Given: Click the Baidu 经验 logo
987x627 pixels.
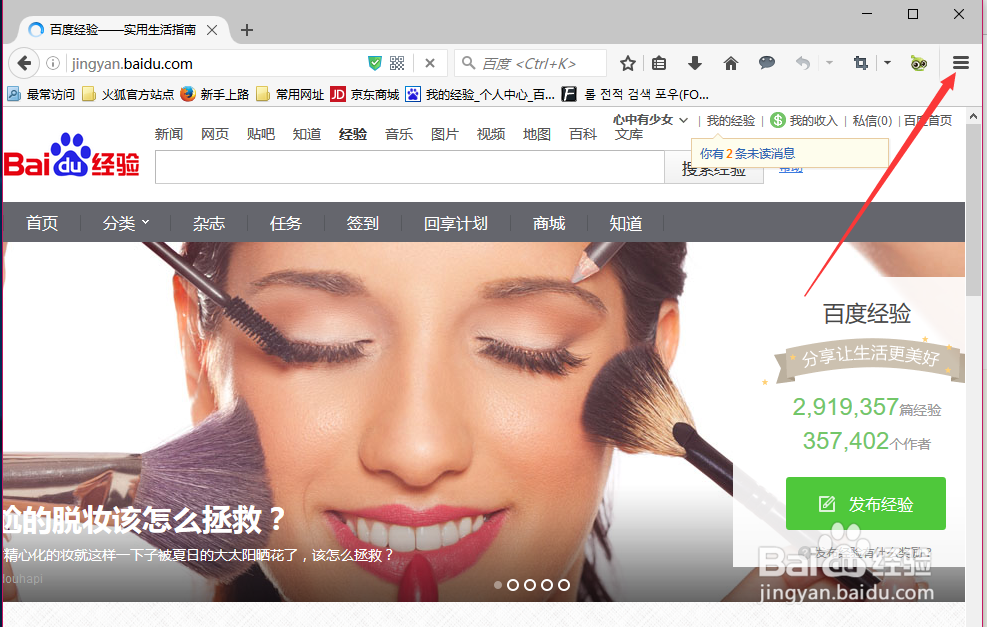Looking at the screenshot, I should point(71,156).
